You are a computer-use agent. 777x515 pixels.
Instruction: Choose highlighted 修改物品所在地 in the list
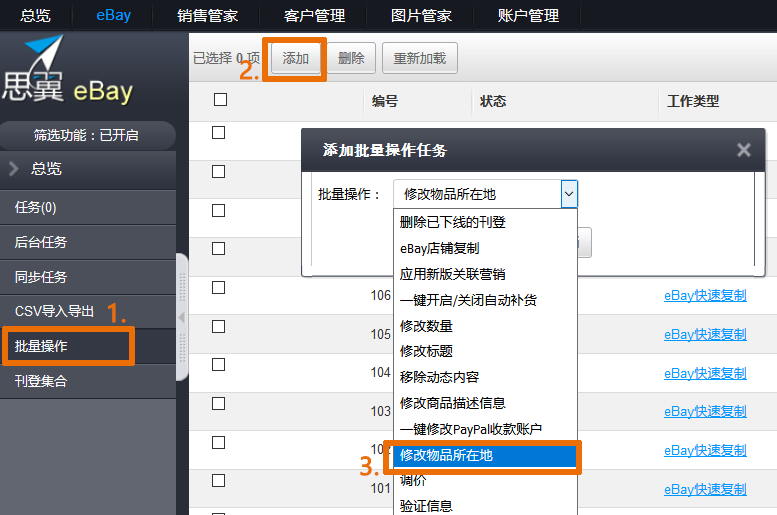click(x=485, y=456)
